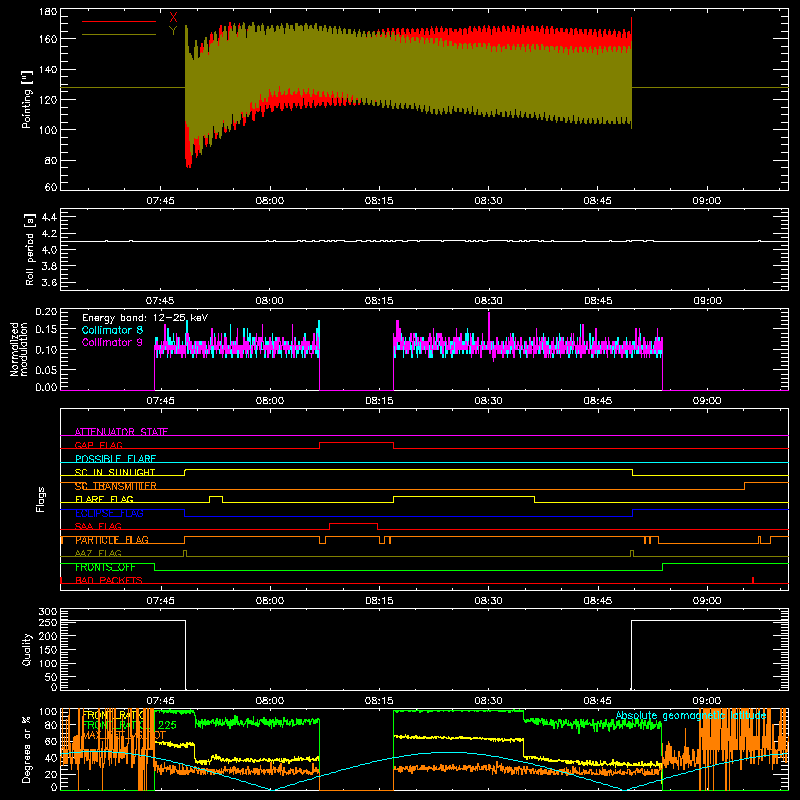Click the 08:45 time label under modulation plot
The height and width of the screenshot is (800, 800).
(x=597, y=401)
